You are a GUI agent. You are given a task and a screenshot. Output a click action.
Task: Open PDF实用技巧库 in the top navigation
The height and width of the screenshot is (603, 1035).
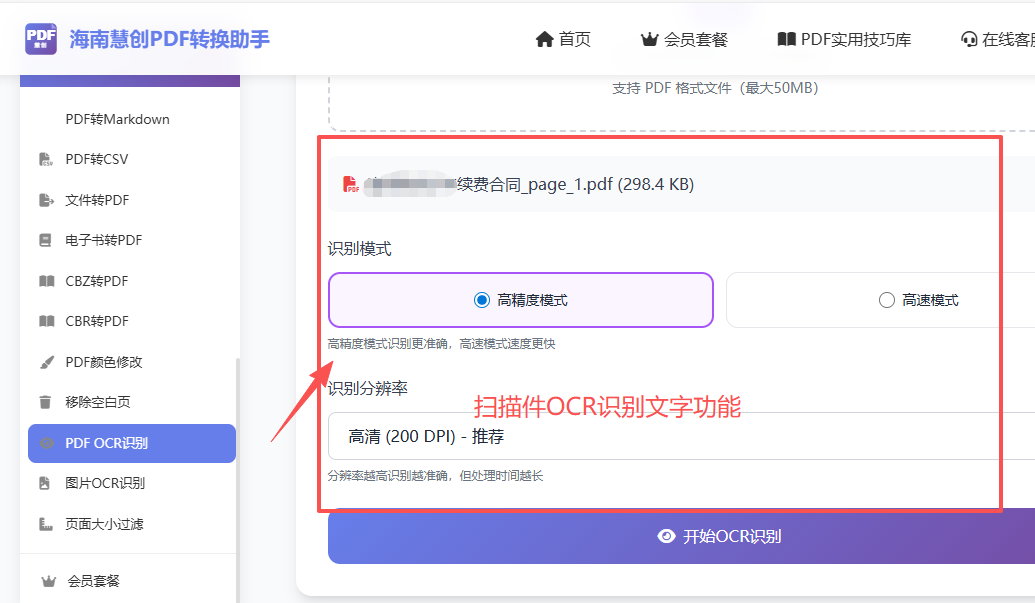844,40
